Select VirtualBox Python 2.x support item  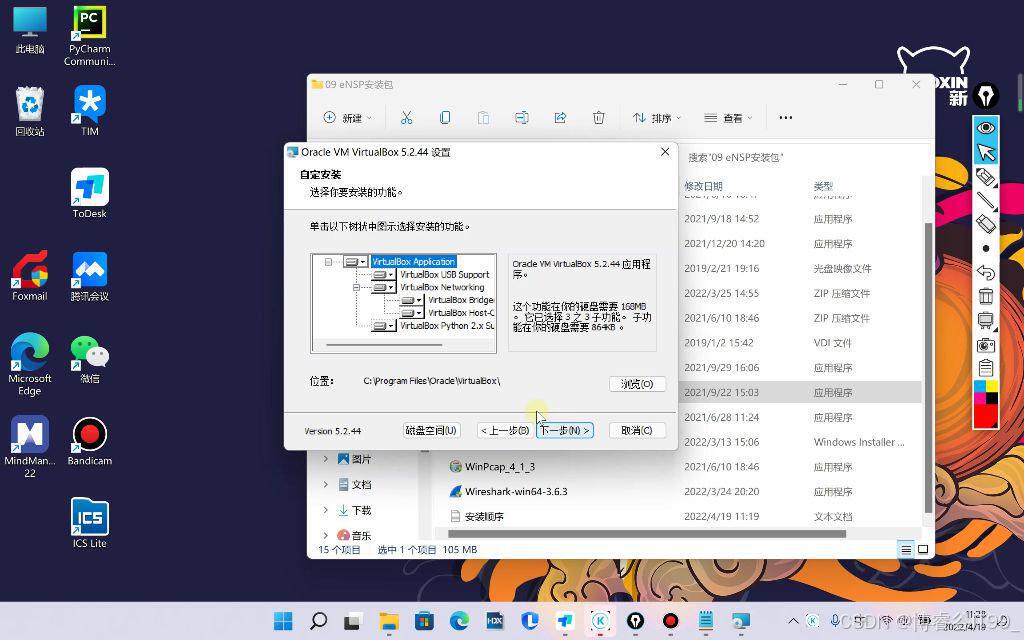[x=447, y=326]
